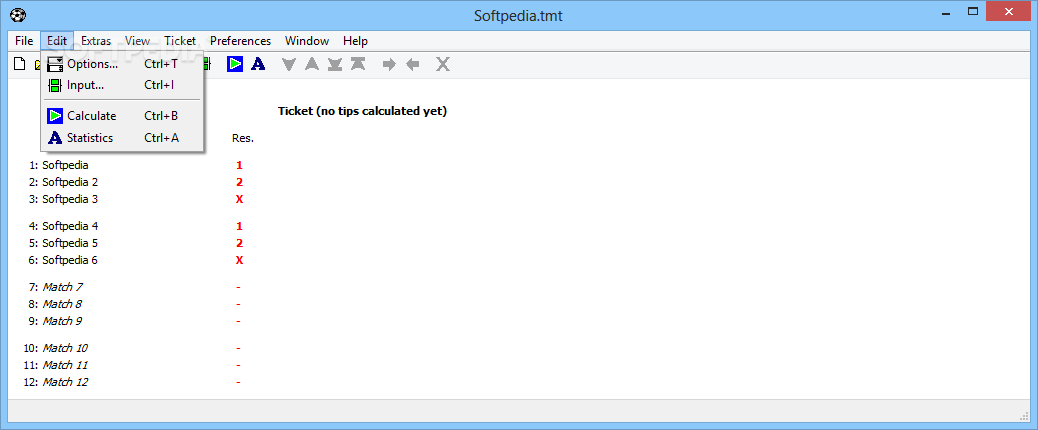Open the File menu
This screenshot has height=430, width=1038.
pyautogui.click(x=24, y=41)
